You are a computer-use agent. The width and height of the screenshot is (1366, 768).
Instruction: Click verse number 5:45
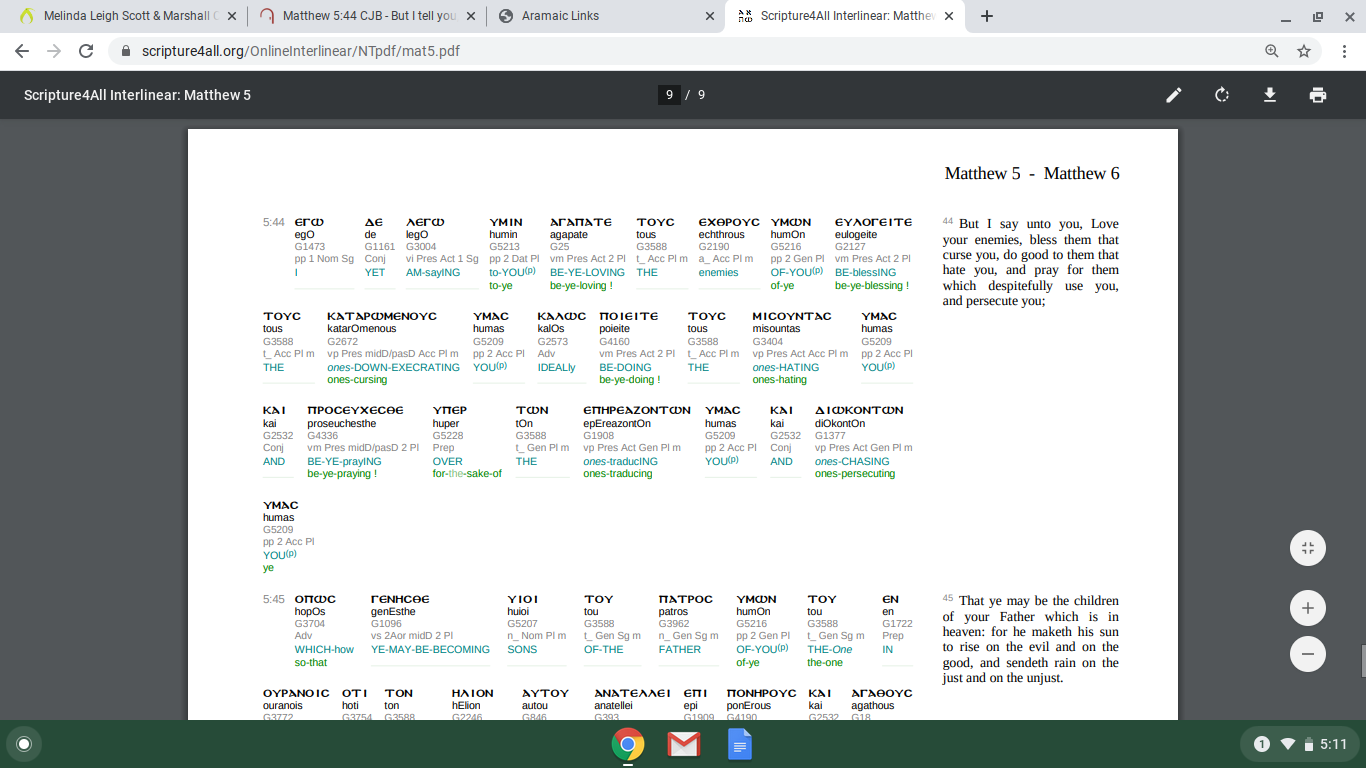tap(274, 599)
